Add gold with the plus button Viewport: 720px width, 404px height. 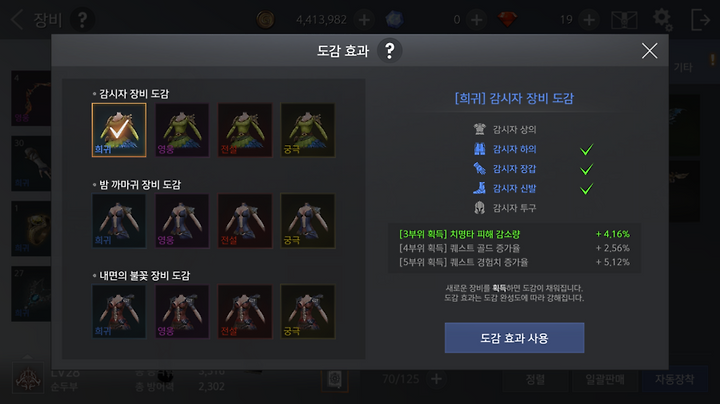pos(364,20)
